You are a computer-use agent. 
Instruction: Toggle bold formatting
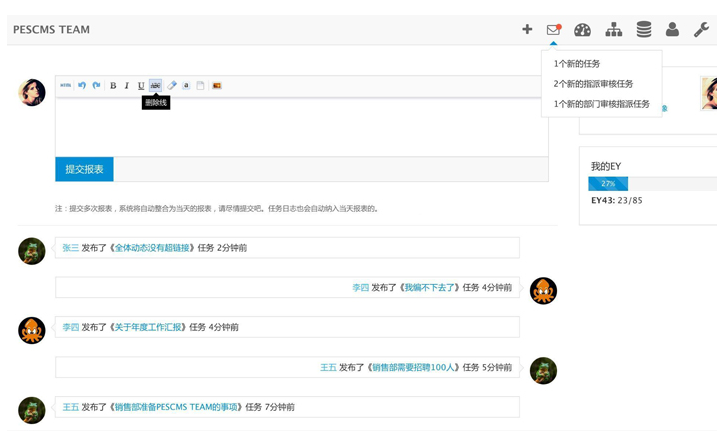pyautogui.click(x=113, y=85)
